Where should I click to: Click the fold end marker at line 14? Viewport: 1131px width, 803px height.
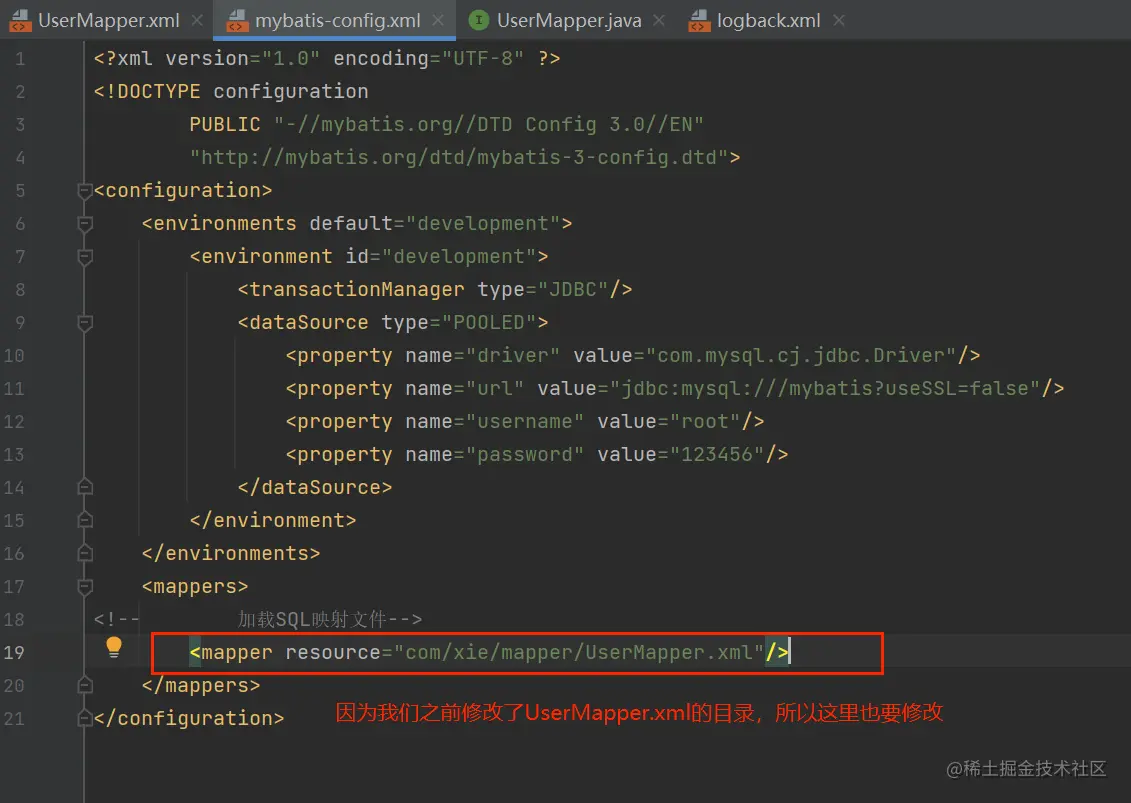pos(84,487)
